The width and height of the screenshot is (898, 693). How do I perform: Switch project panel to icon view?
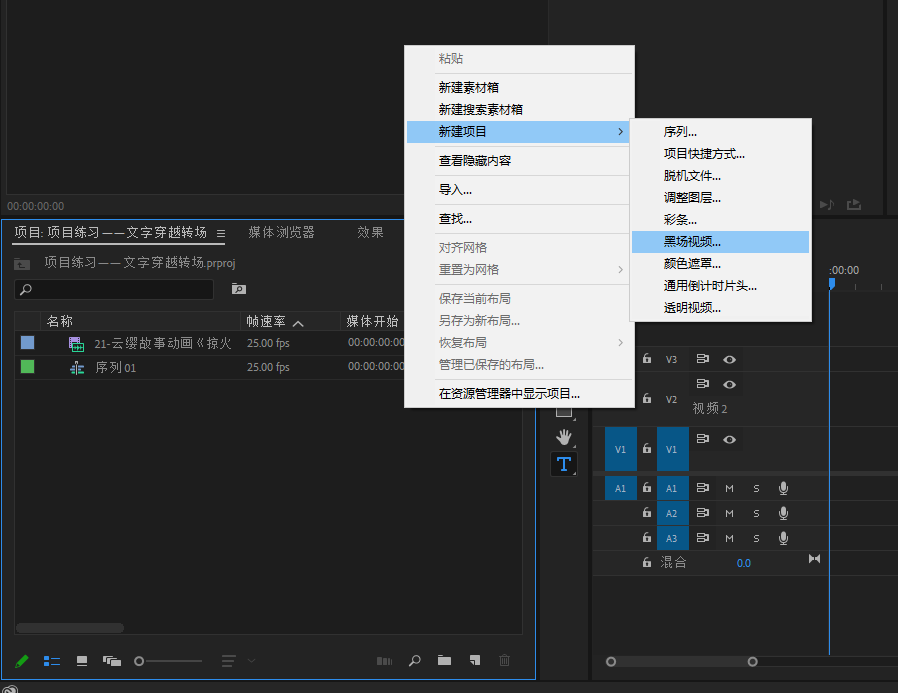point(82,661)
